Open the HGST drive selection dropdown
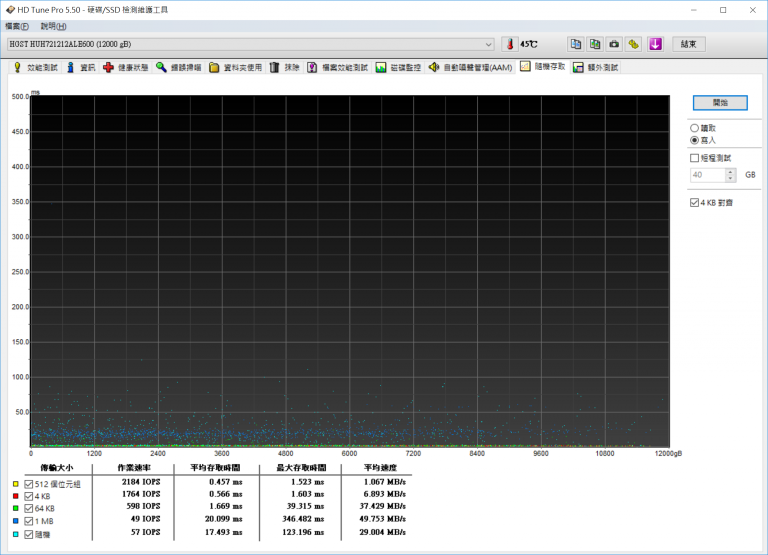768x555 pixels. [250, 44]
